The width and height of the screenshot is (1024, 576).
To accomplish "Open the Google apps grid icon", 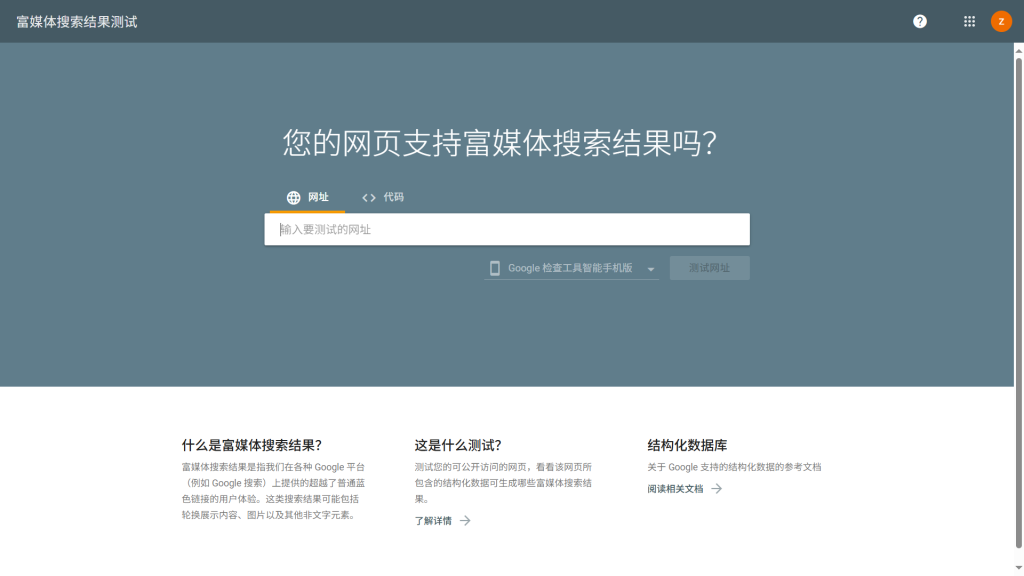I will click(x=969, y=22).
